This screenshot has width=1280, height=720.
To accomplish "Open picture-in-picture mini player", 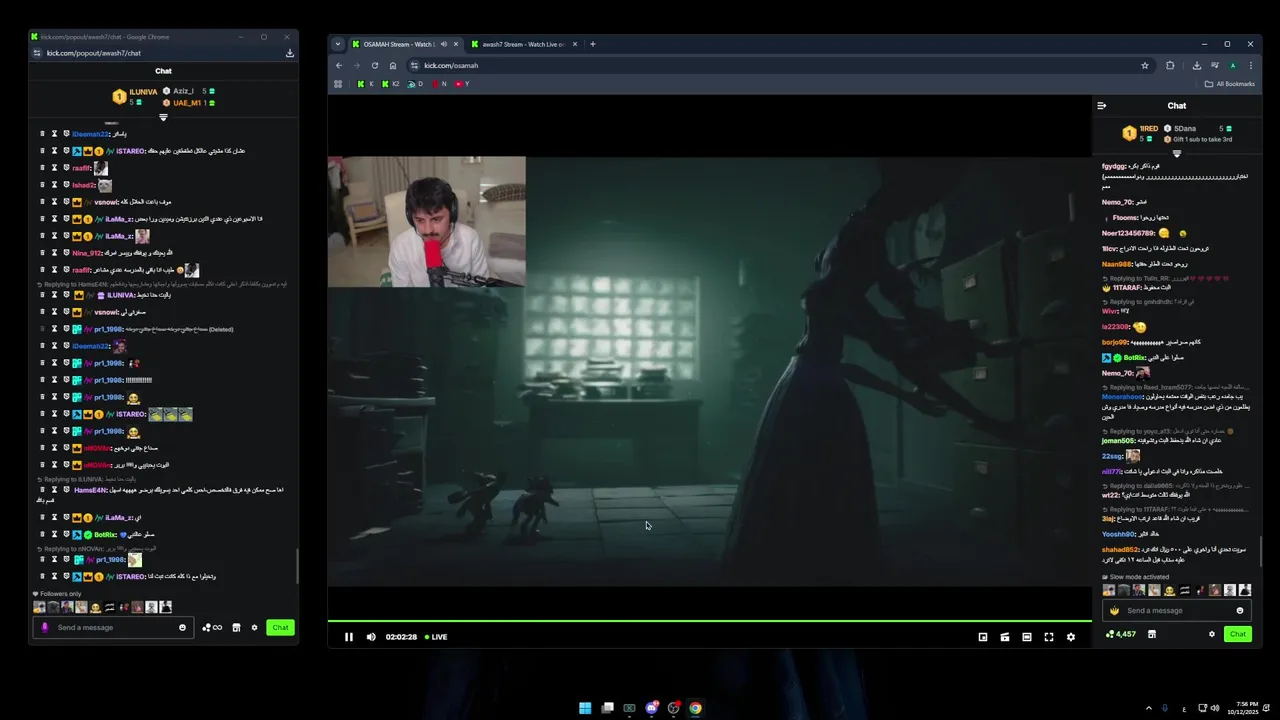I will (x=983, y=637).
